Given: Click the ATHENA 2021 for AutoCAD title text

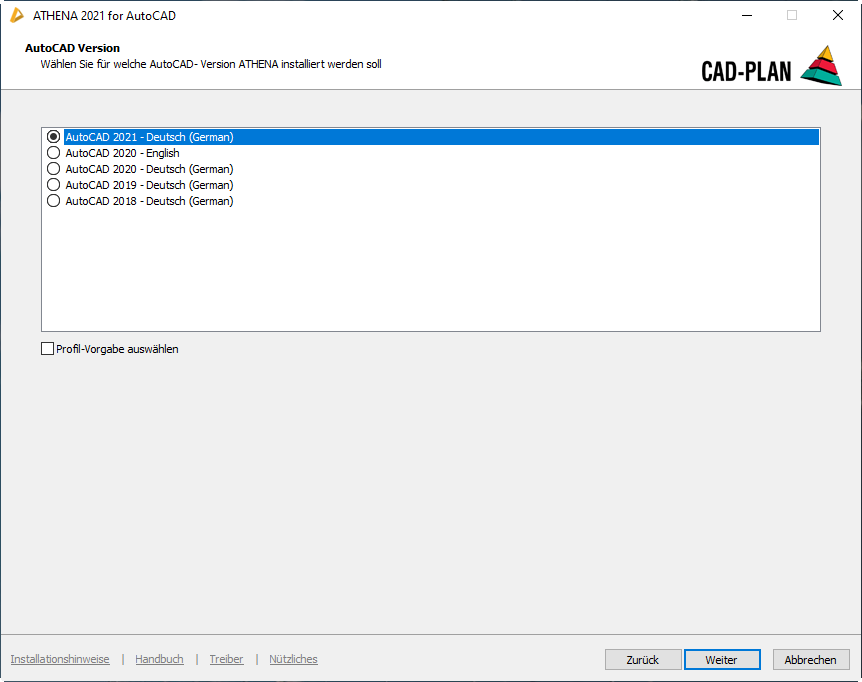Looking at the screenshot, I should tap(104, 16).
